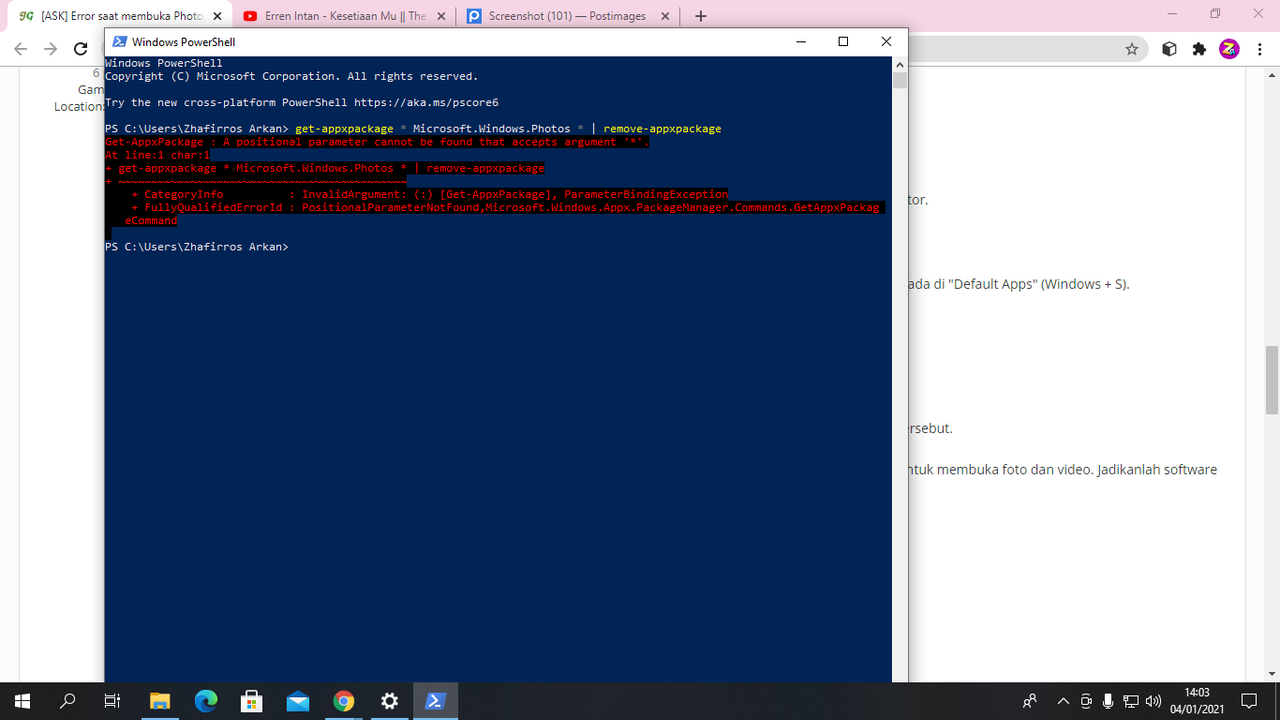The image size is (1280, 720).
Task: Open the PowerShell title bar system menu
Action: [119, 41]
